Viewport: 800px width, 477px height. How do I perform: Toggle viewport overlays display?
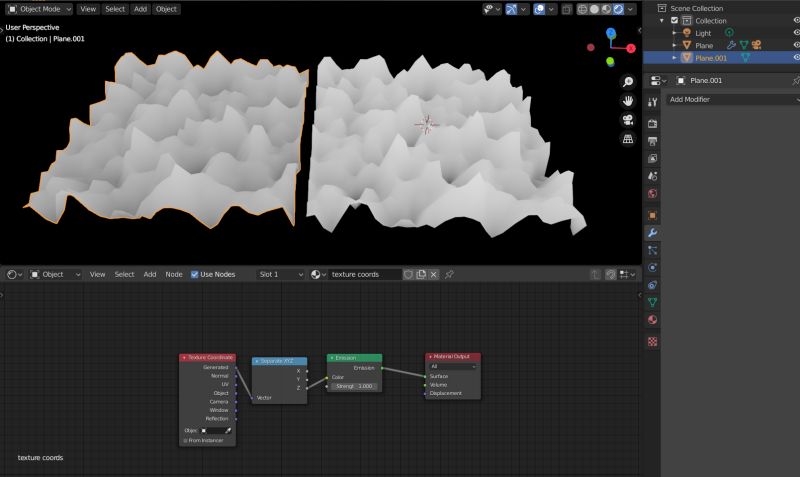[x=539, y=9]
